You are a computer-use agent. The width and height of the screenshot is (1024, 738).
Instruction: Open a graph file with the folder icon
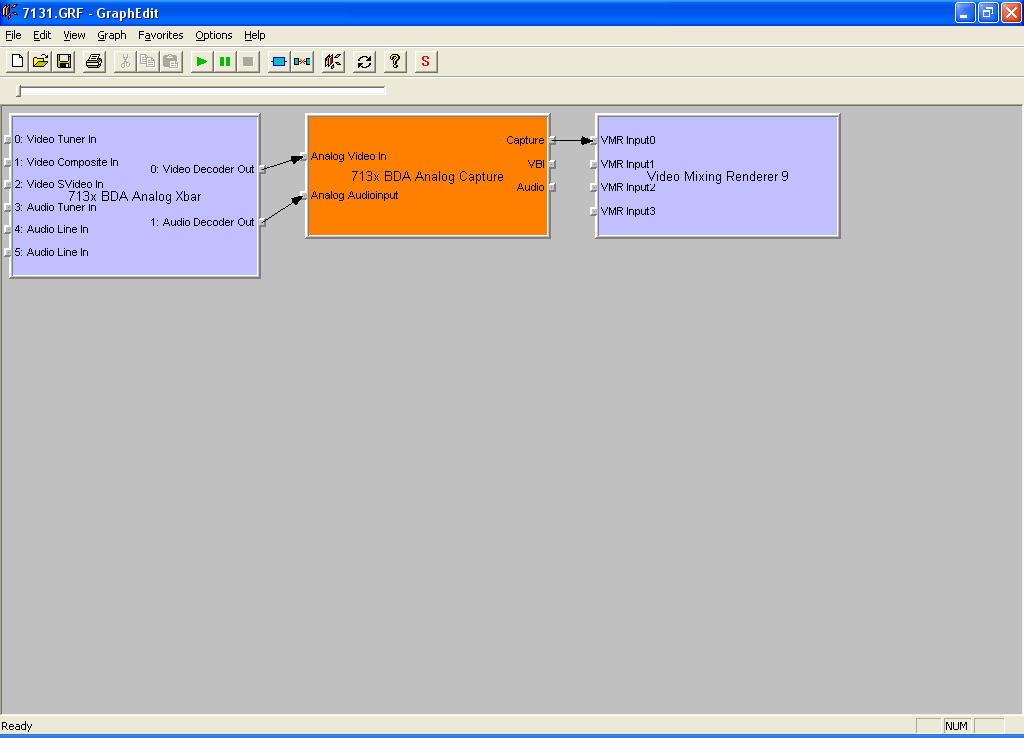tap(40, 61)
